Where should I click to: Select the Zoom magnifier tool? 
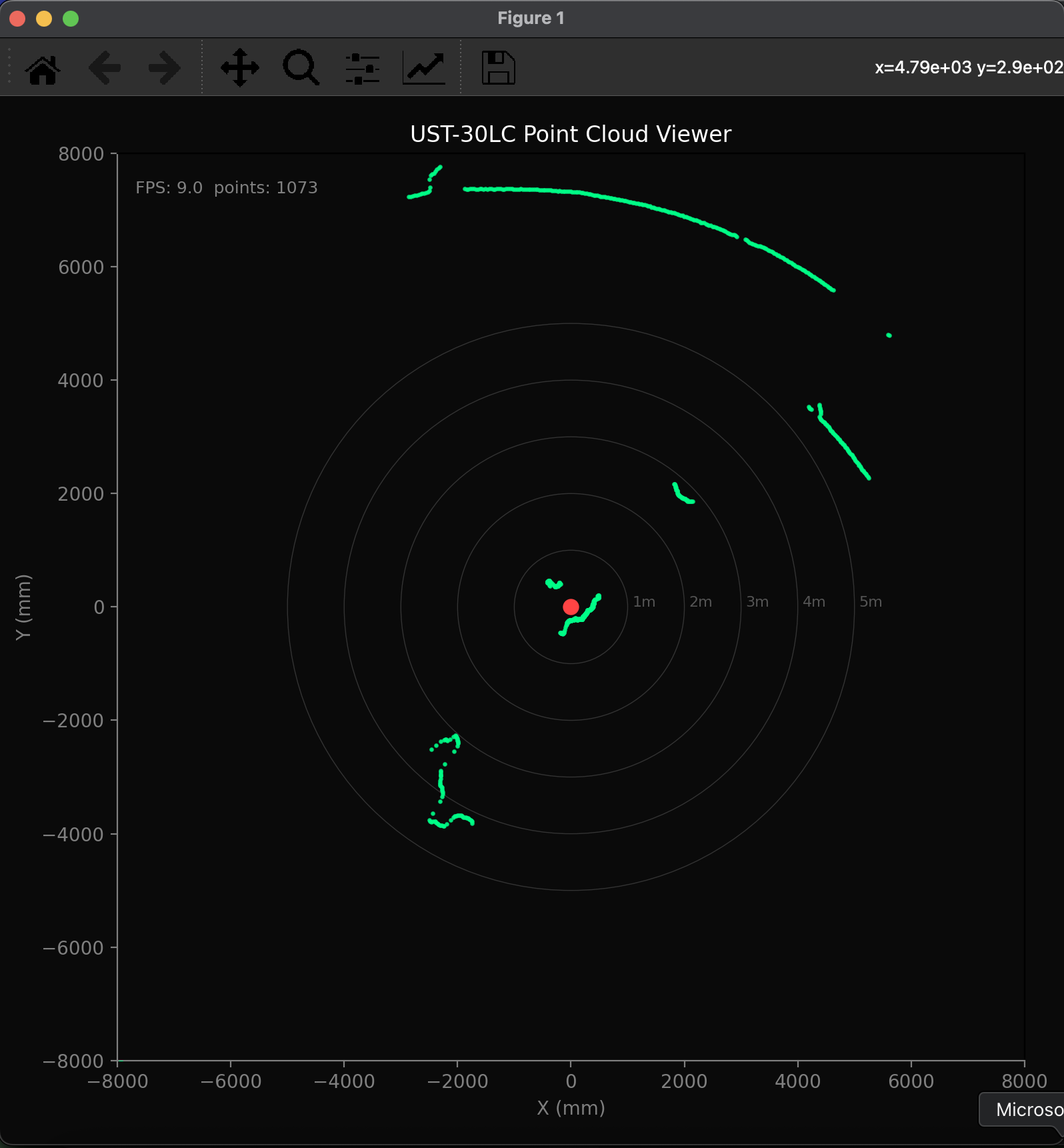tap(301, 68)
